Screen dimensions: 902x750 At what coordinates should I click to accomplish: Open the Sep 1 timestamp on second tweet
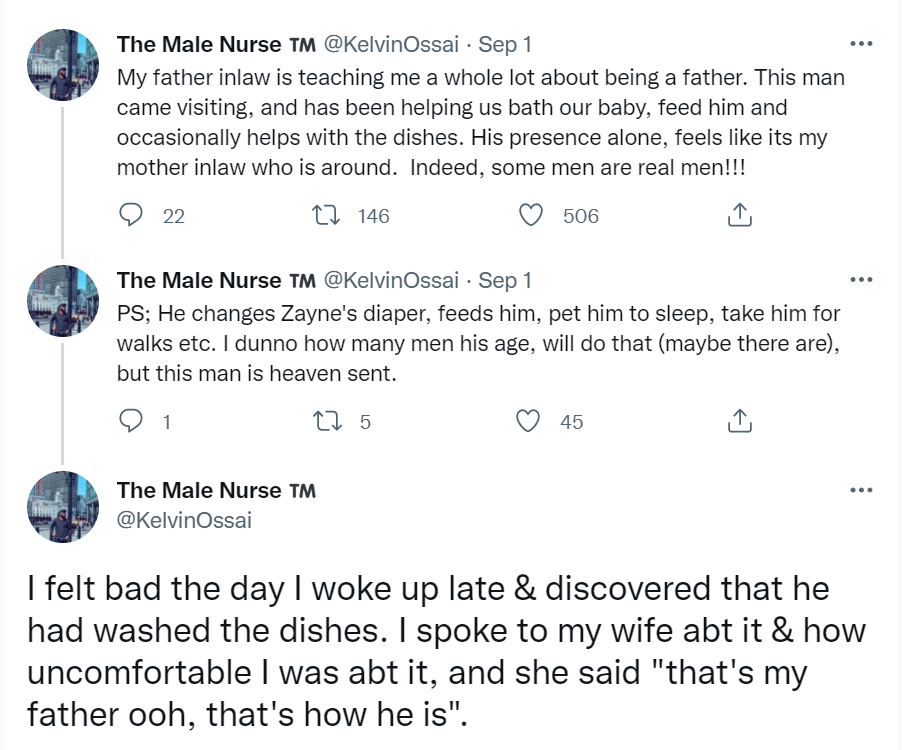point(505,280)
